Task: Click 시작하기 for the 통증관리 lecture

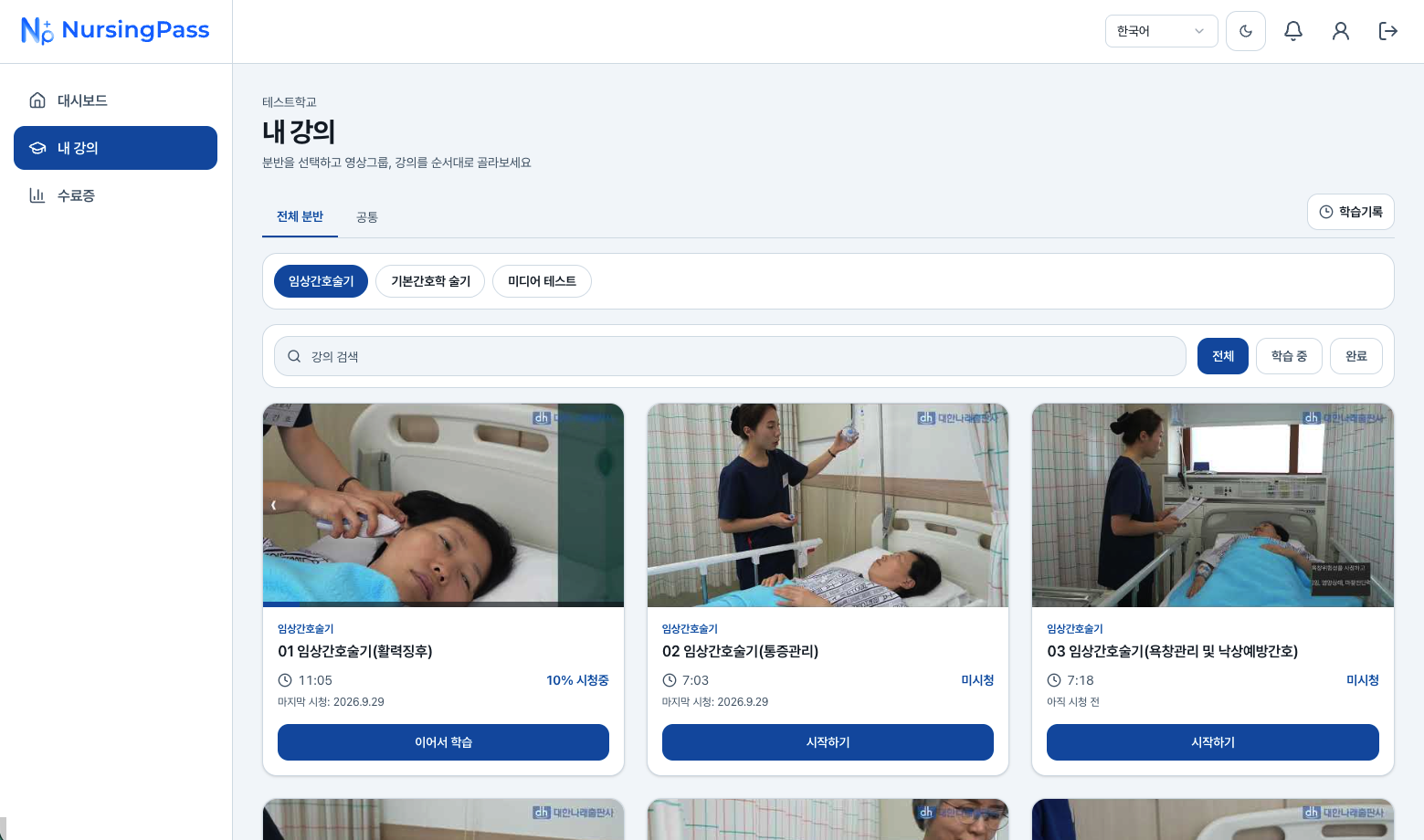Action: 828,742
